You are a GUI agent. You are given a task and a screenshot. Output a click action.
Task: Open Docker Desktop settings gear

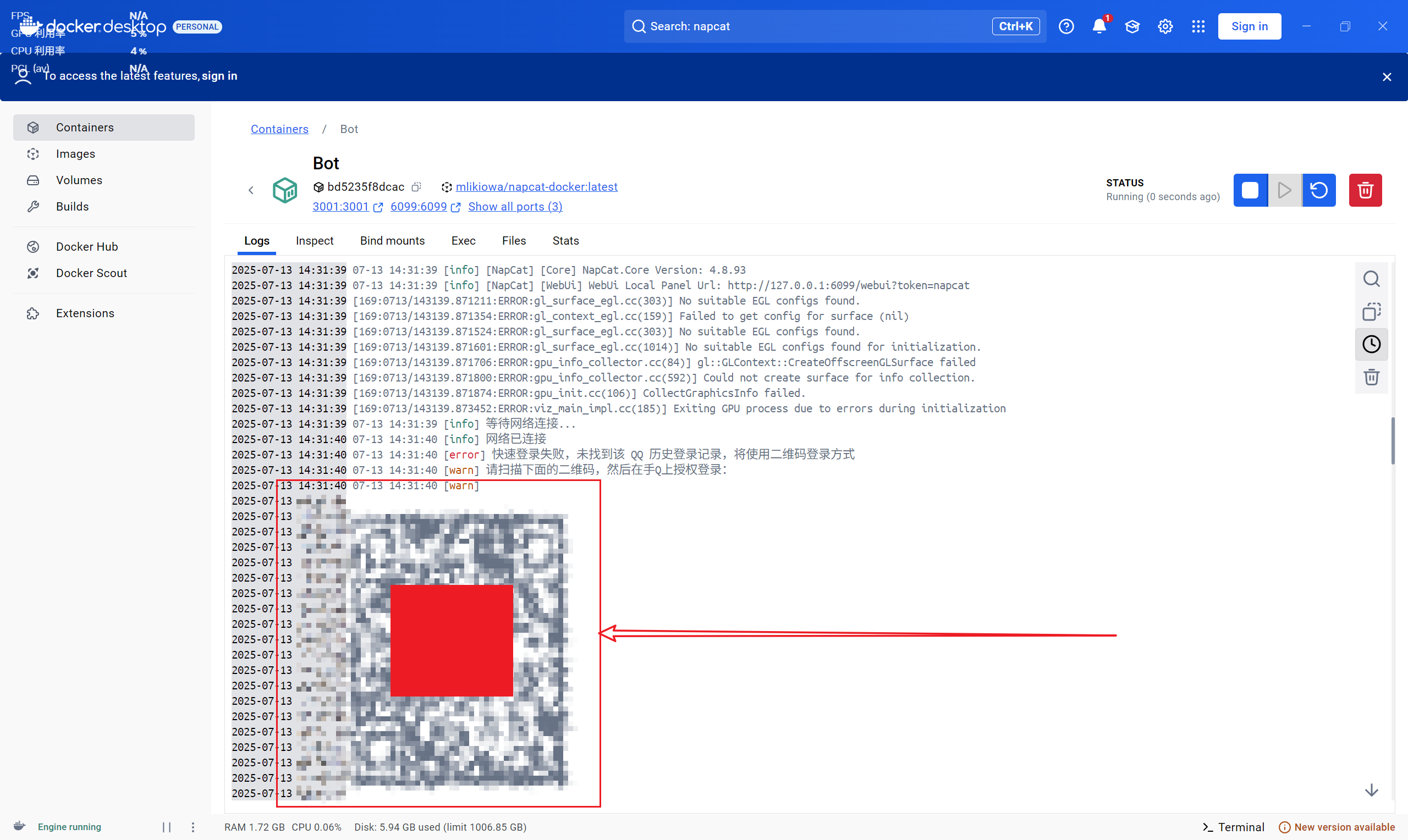click(x=1164, y=26)
